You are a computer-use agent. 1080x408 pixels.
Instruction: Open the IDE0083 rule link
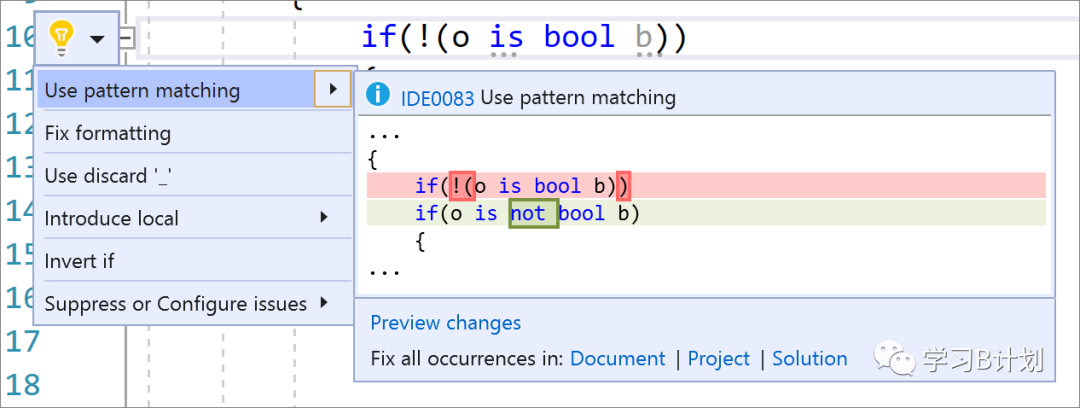(437, 98)
